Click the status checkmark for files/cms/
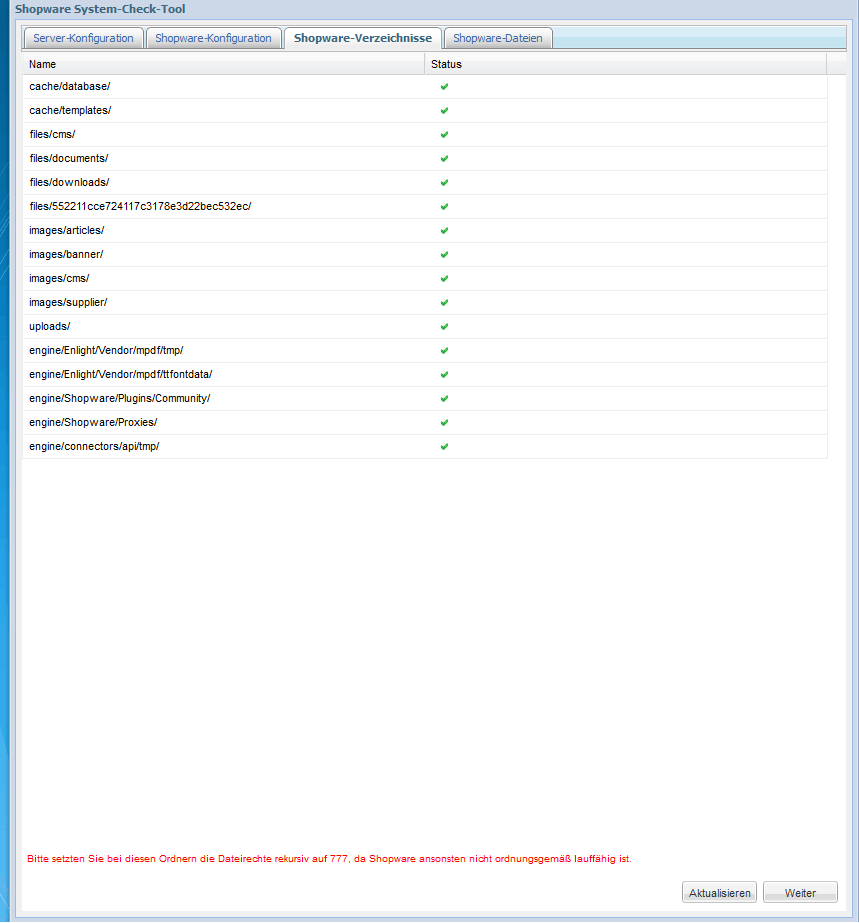859x923 pixels. coord(445,135)
